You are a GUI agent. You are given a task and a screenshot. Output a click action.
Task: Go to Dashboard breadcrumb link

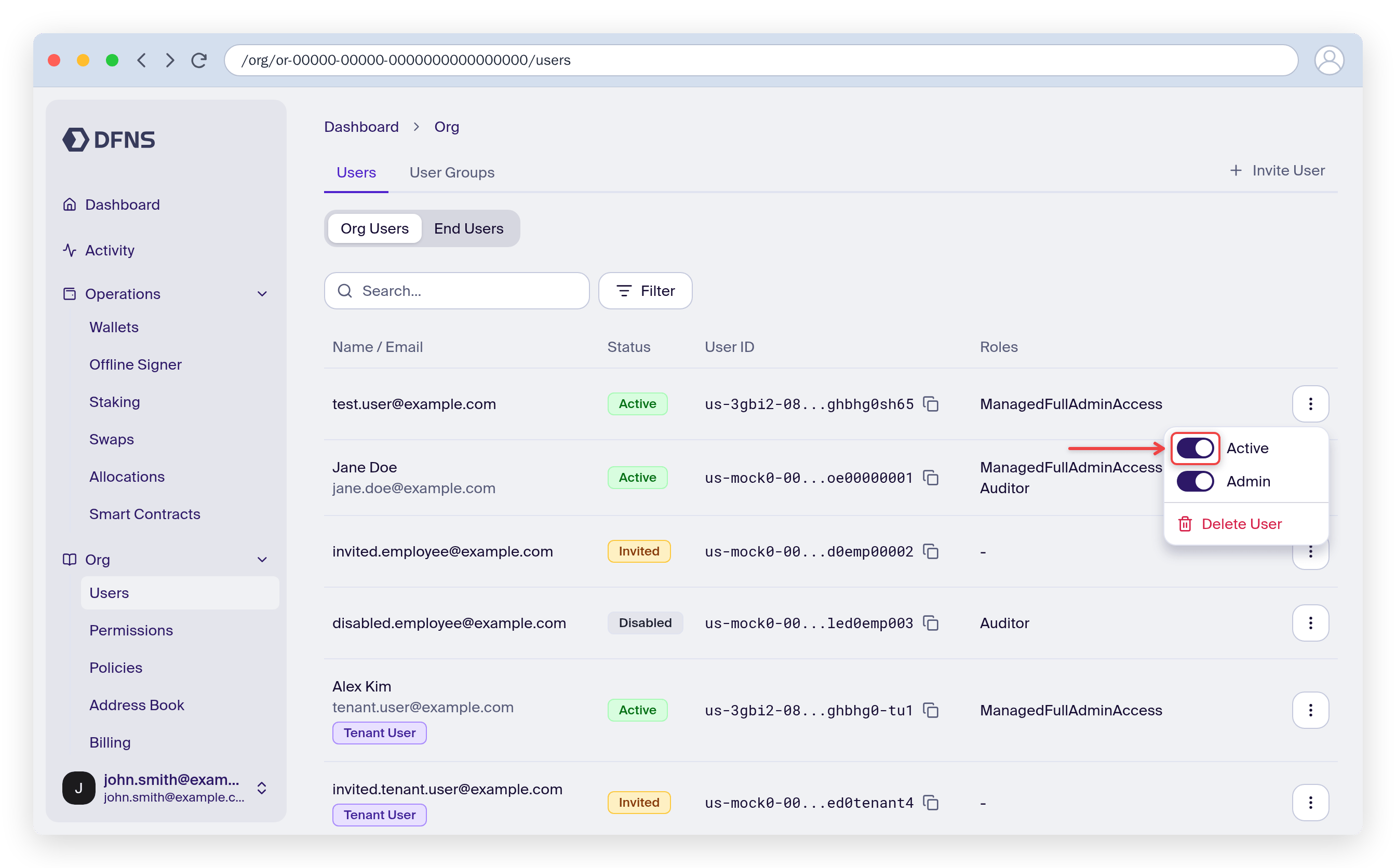click(361, 127)
